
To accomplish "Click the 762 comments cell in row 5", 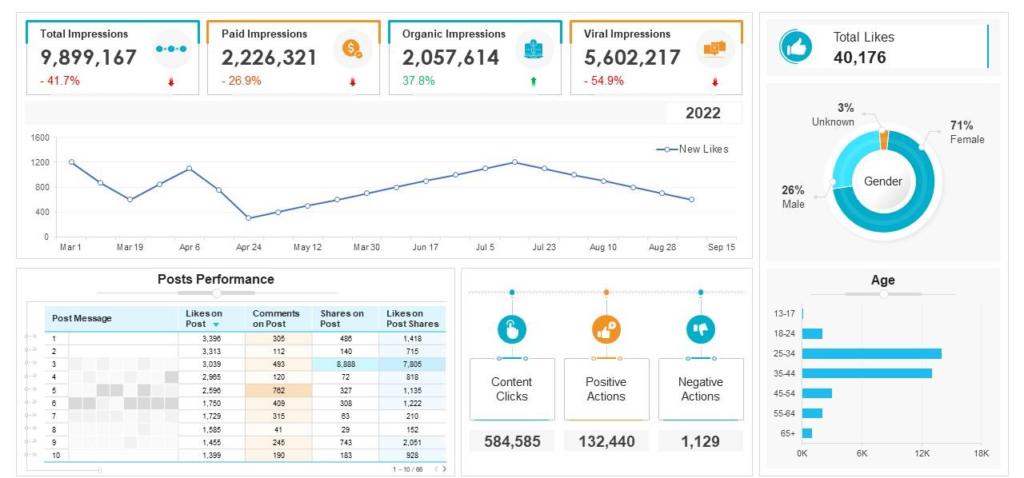I will pyautogui.click(x=279, y=390).
